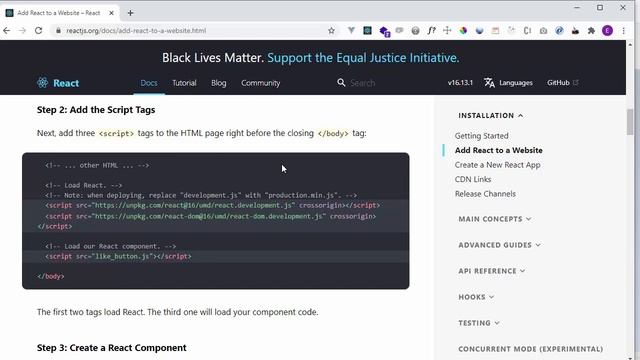Click the page vertical scrollbar thumb
The width and height of the screenshot is (640, 360).
point(630,122)
